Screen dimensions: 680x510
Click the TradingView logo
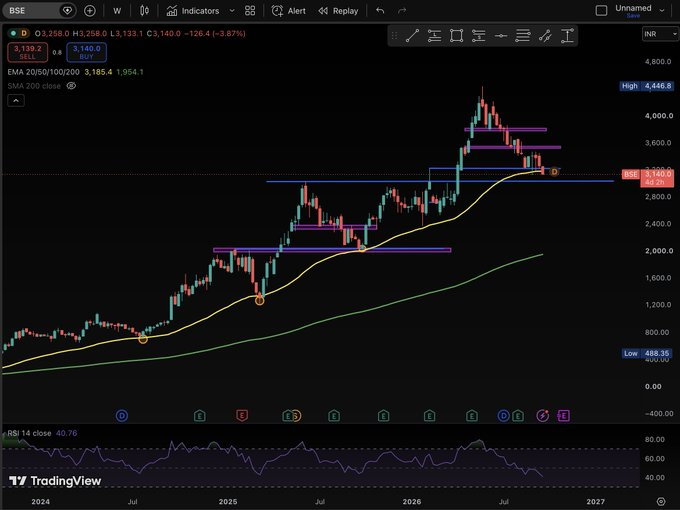coord(55,481)
